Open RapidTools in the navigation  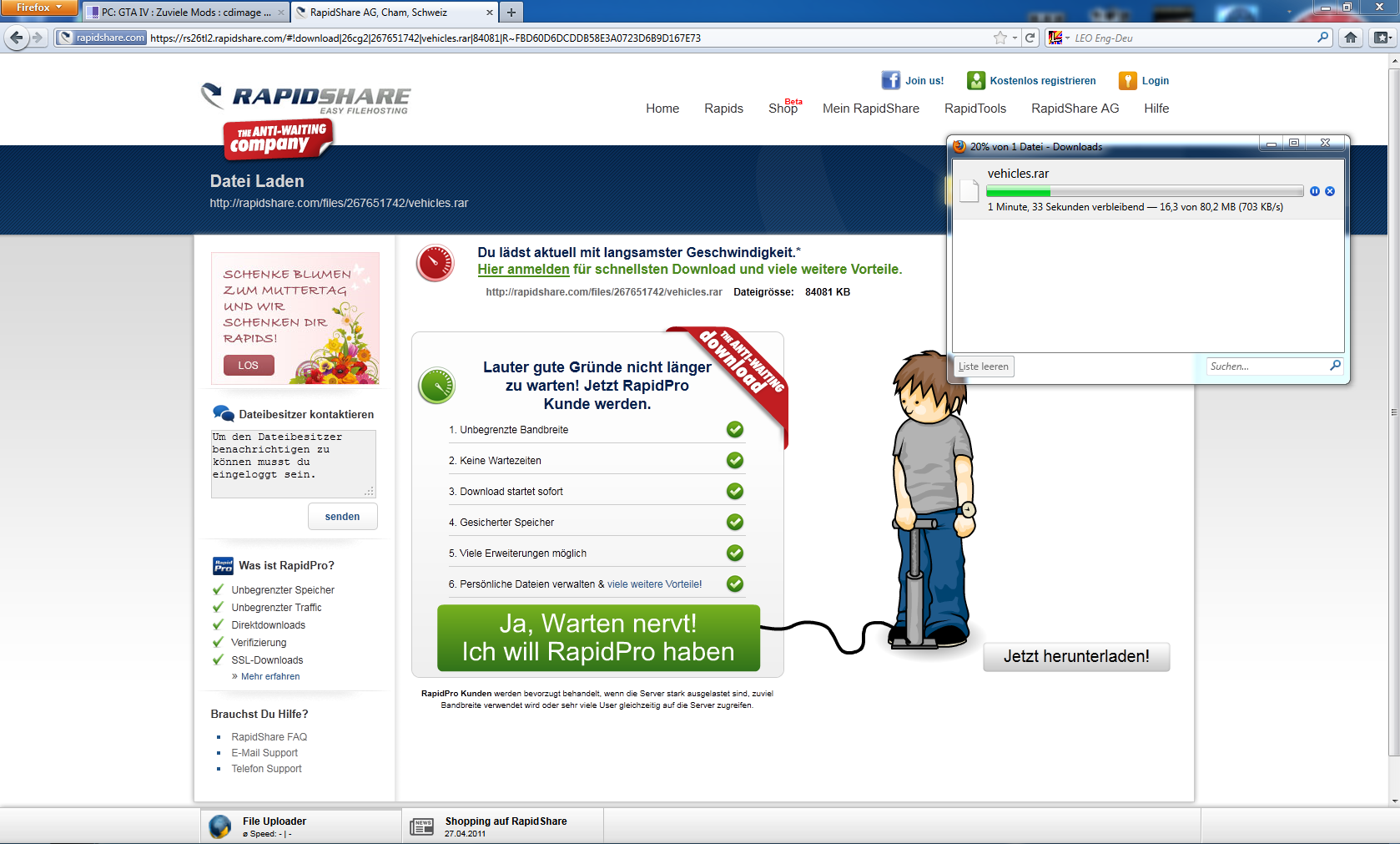(975, 109)
